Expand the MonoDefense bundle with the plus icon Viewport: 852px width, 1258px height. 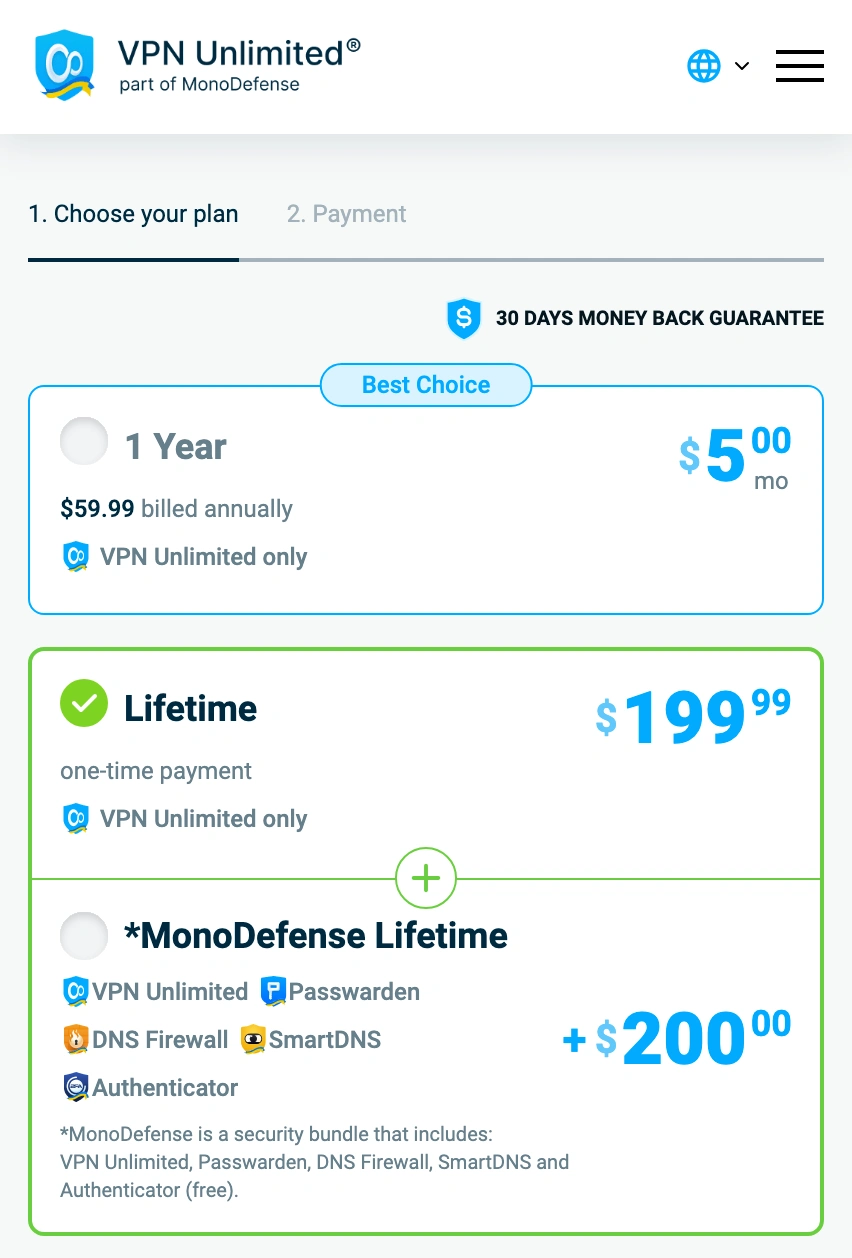click(426, 878)
